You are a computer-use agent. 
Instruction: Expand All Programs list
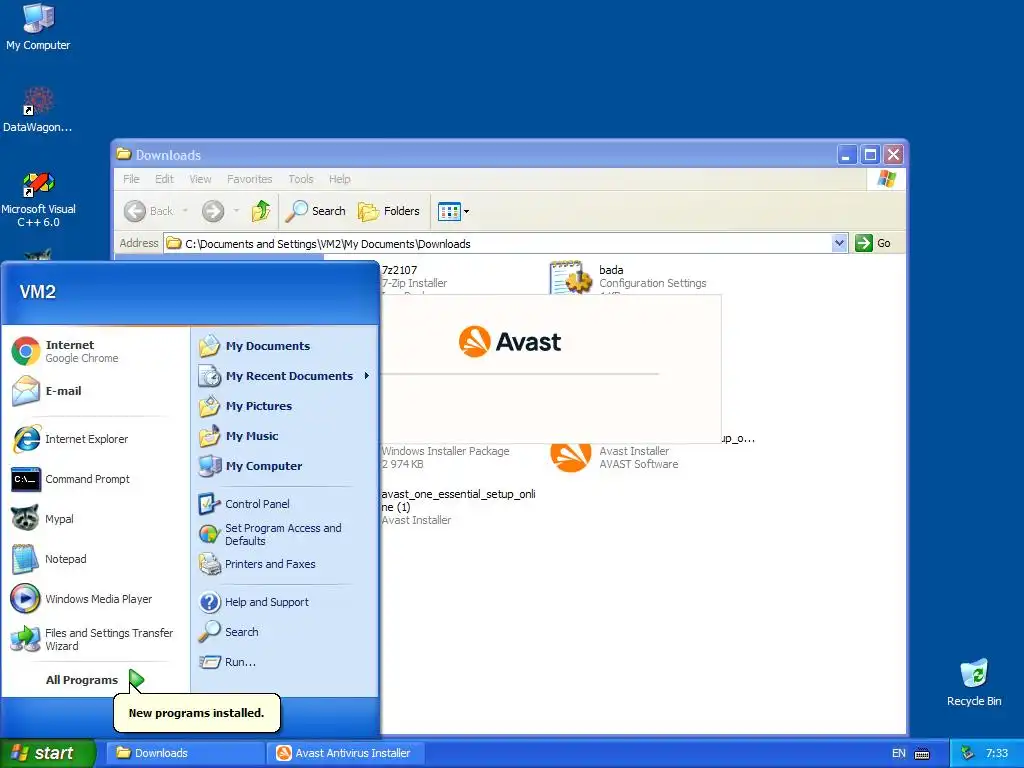pyautogui.click(x=96, y=680)
